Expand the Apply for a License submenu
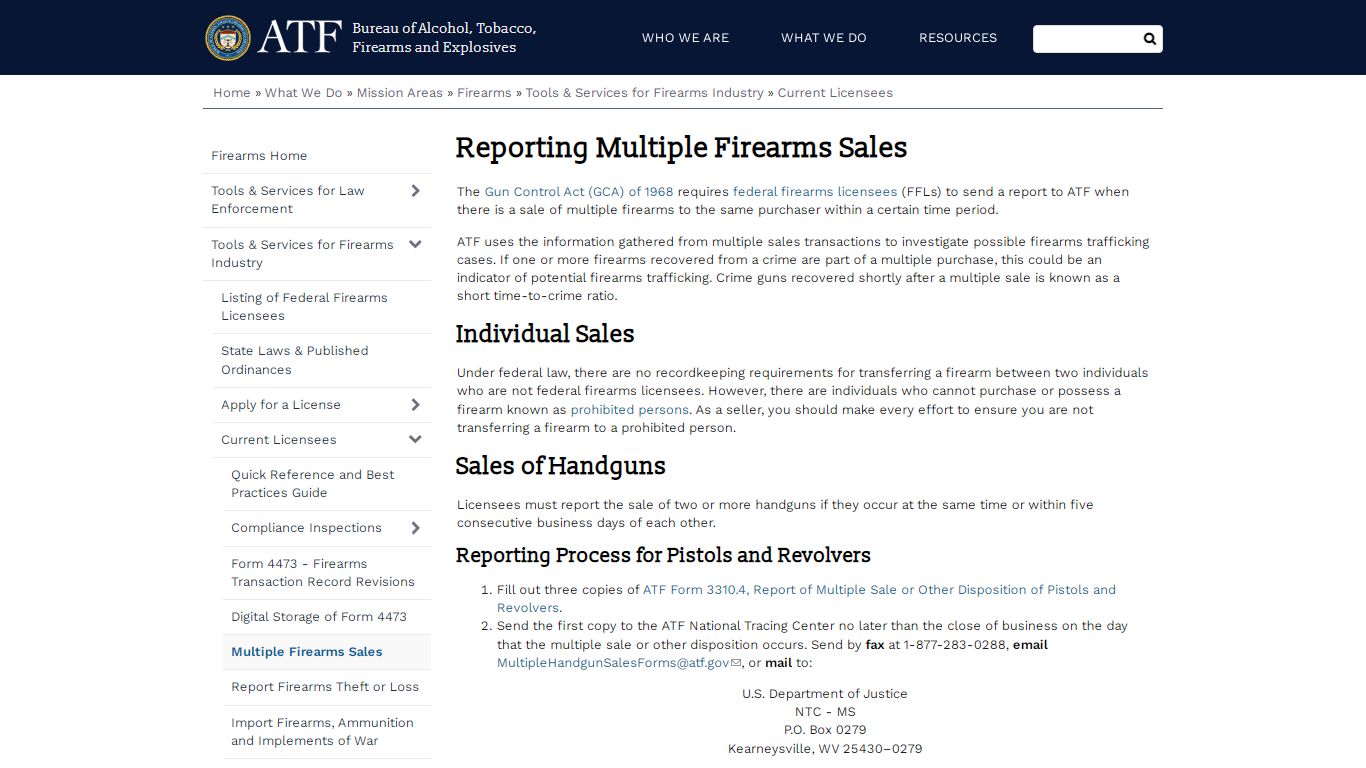 416,405
